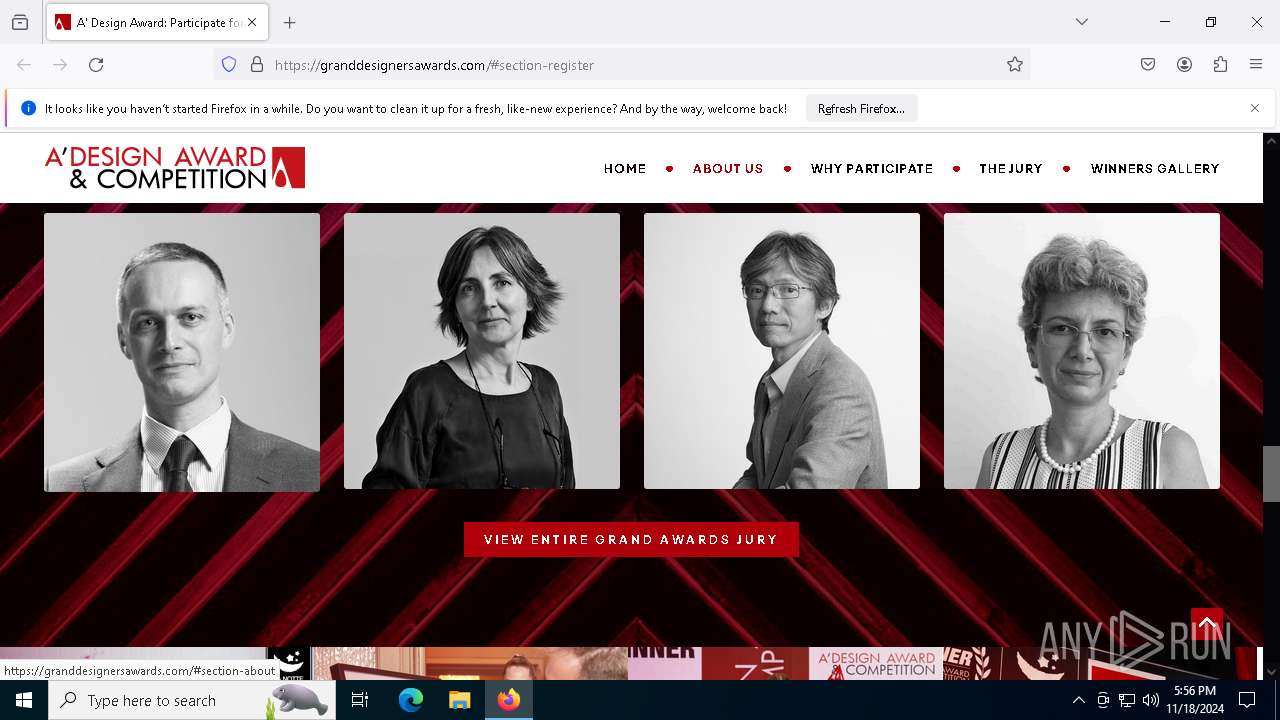This screenshot has width=1280, height=720.
Task: Open volume control tray icon
Action: 1151,700
